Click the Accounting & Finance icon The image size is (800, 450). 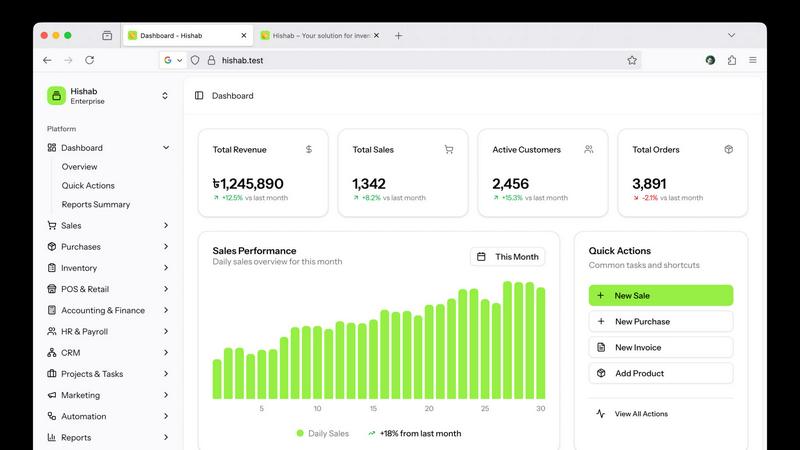pyautogui.click(x=52, y=310)
